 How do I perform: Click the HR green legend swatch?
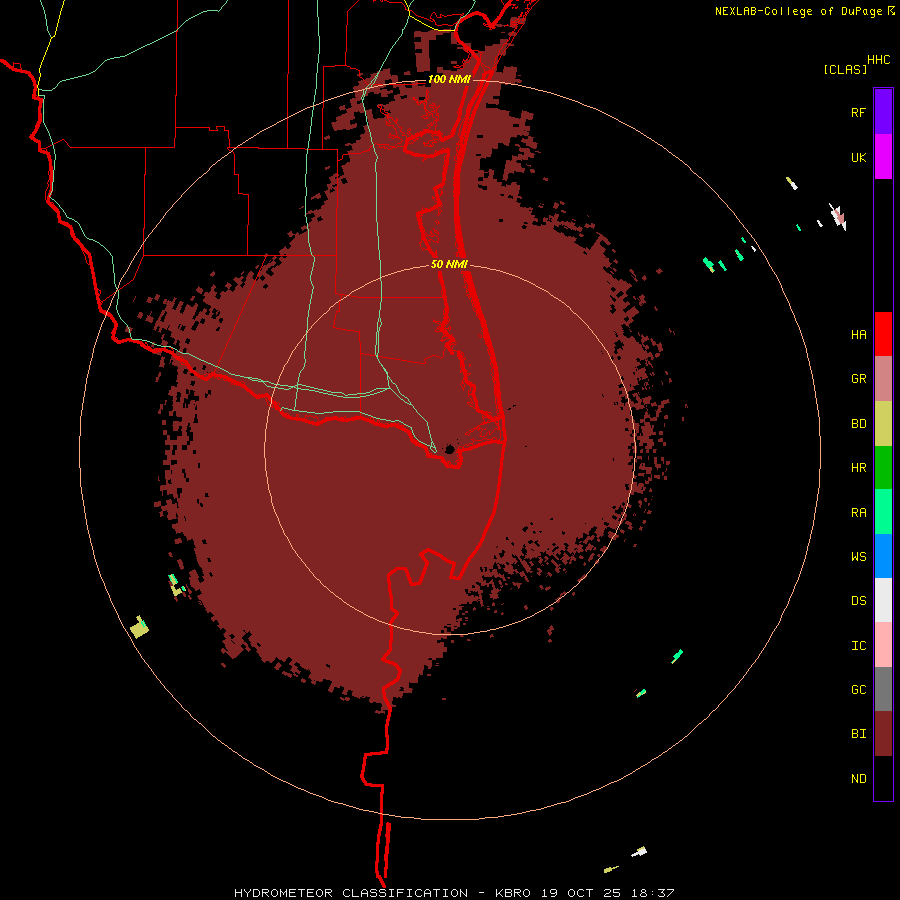(x=883, y=468)
